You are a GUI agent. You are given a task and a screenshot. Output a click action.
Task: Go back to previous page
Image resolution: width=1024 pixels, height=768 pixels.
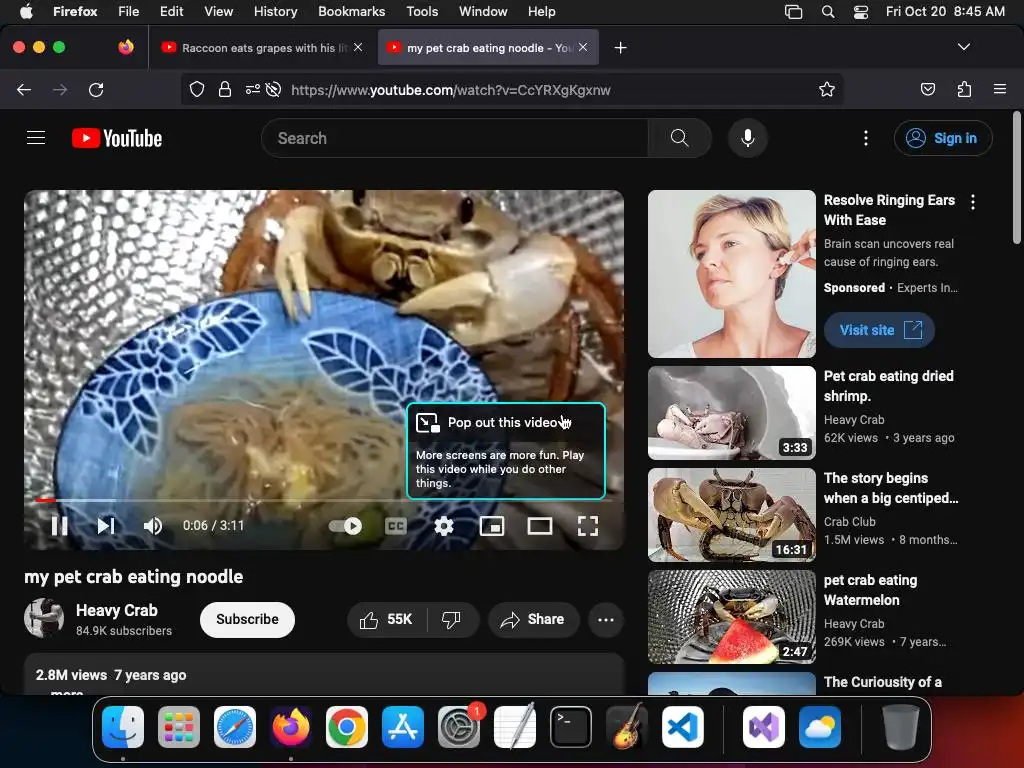click(x=24, y=89)
